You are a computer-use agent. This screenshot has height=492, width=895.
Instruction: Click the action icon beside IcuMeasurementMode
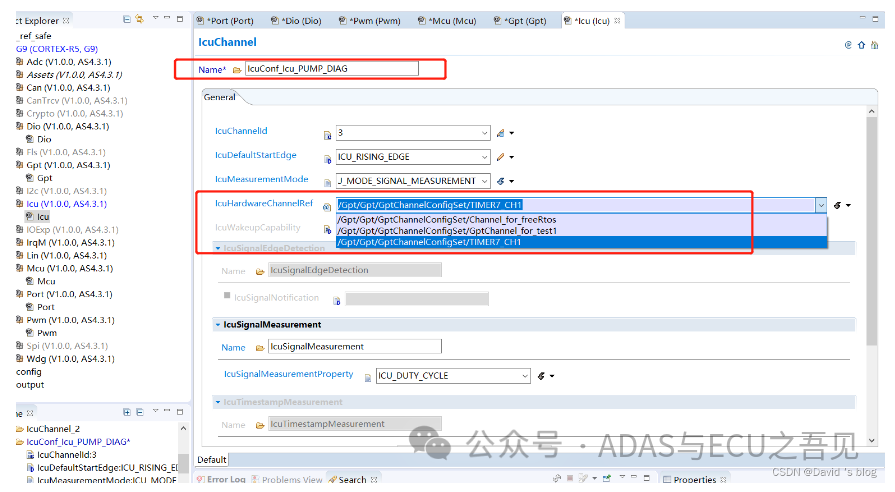[x=501, y=181]
